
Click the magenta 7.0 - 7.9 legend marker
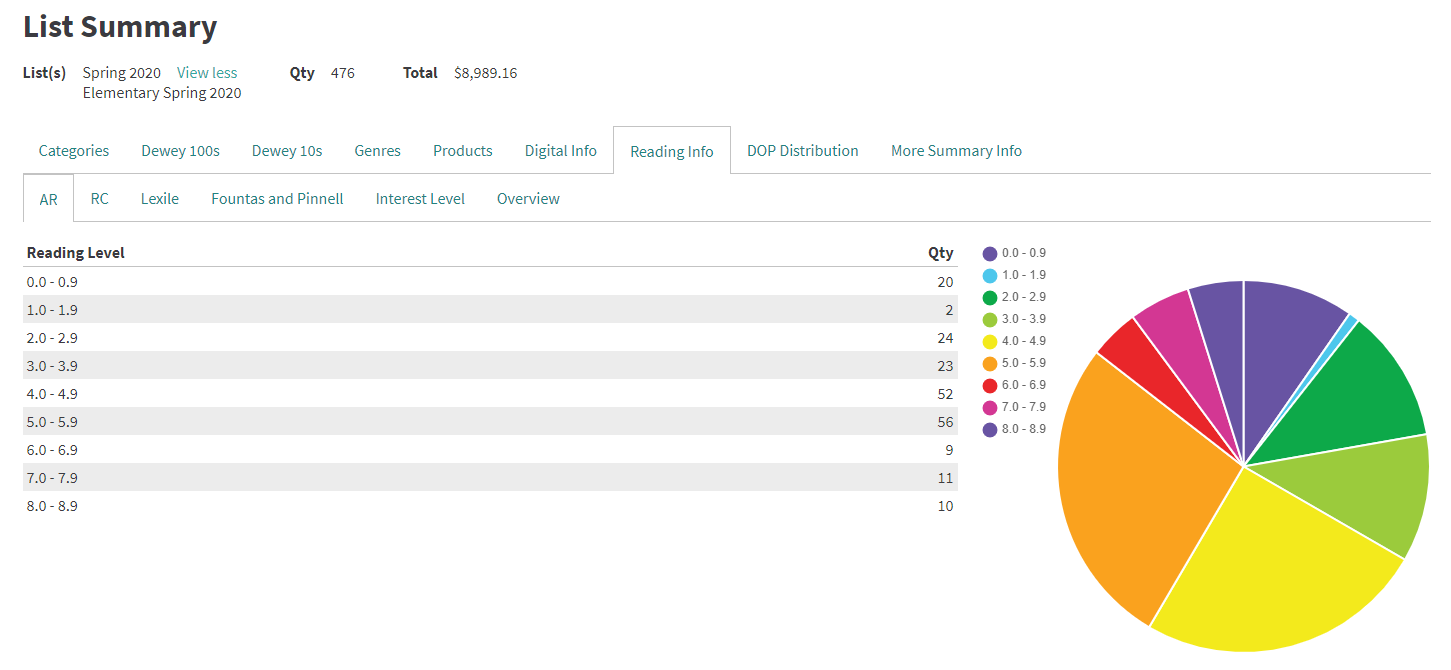tap(990, 406)
